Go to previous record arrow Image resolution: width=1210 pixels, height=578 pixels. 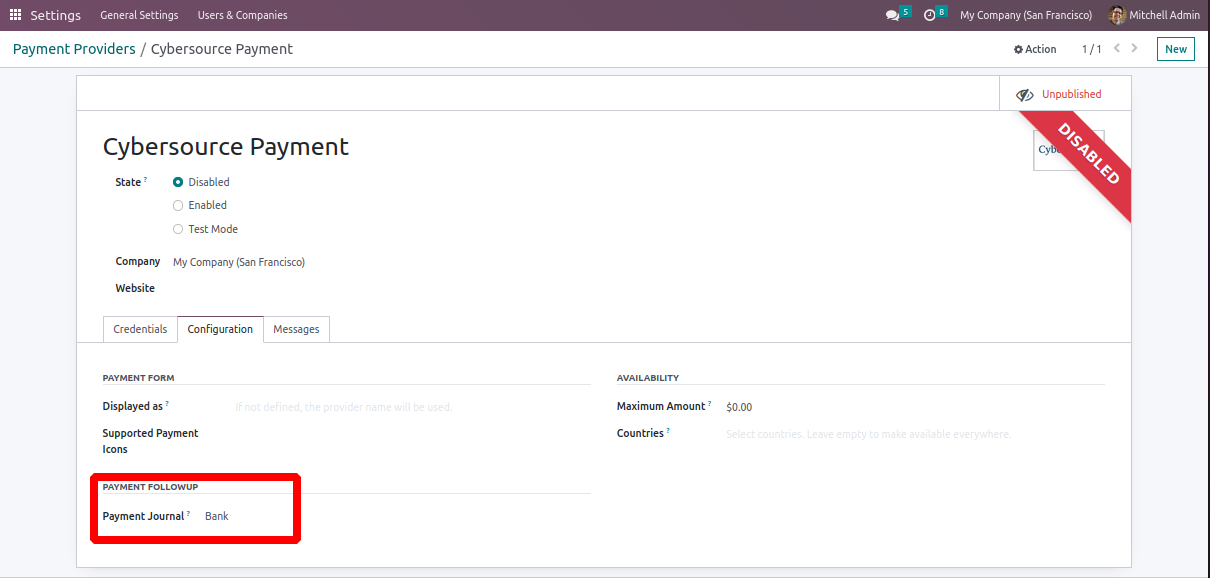click(x=1117, y=48)
